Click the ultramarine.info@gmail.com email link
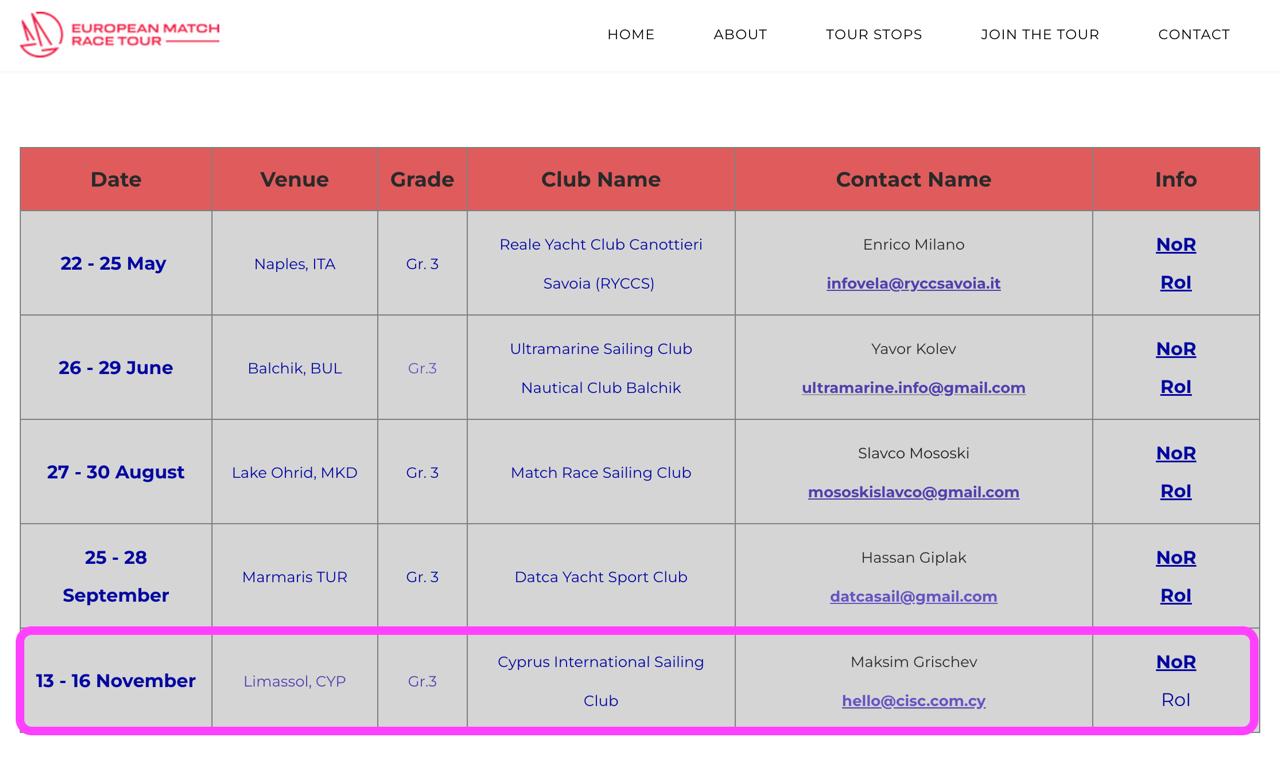1280x763 pixels. click(x=913, y=388)
